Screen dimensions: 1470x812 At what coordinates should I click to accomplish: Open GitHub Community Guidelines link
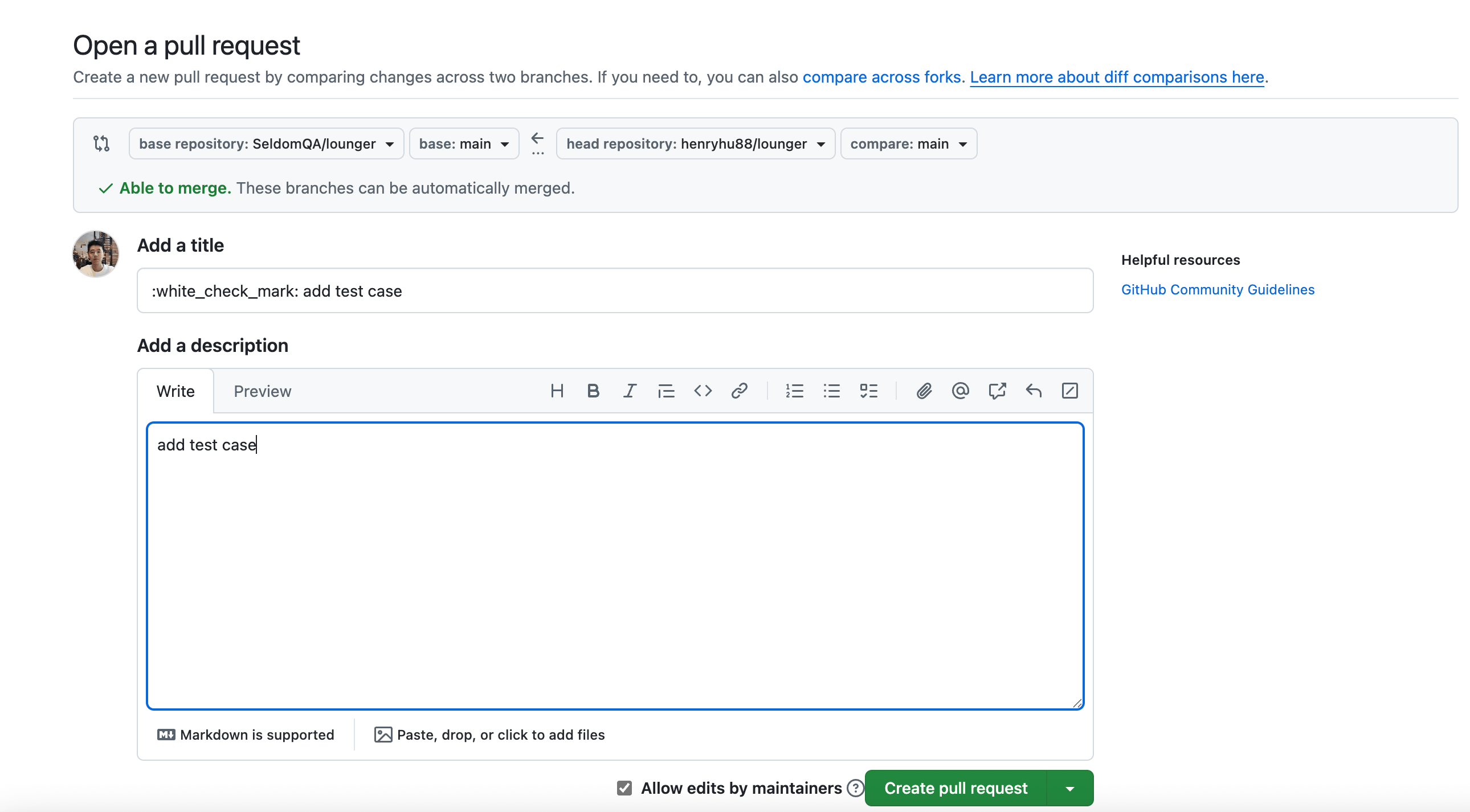click(x=1217, y=290)
